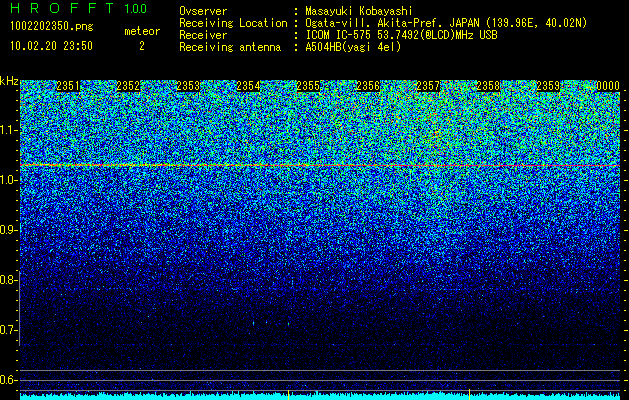Click the antenna A504HB(yagi 4el) text
This screenshot has height=400, width=629.
click(353, 47)
